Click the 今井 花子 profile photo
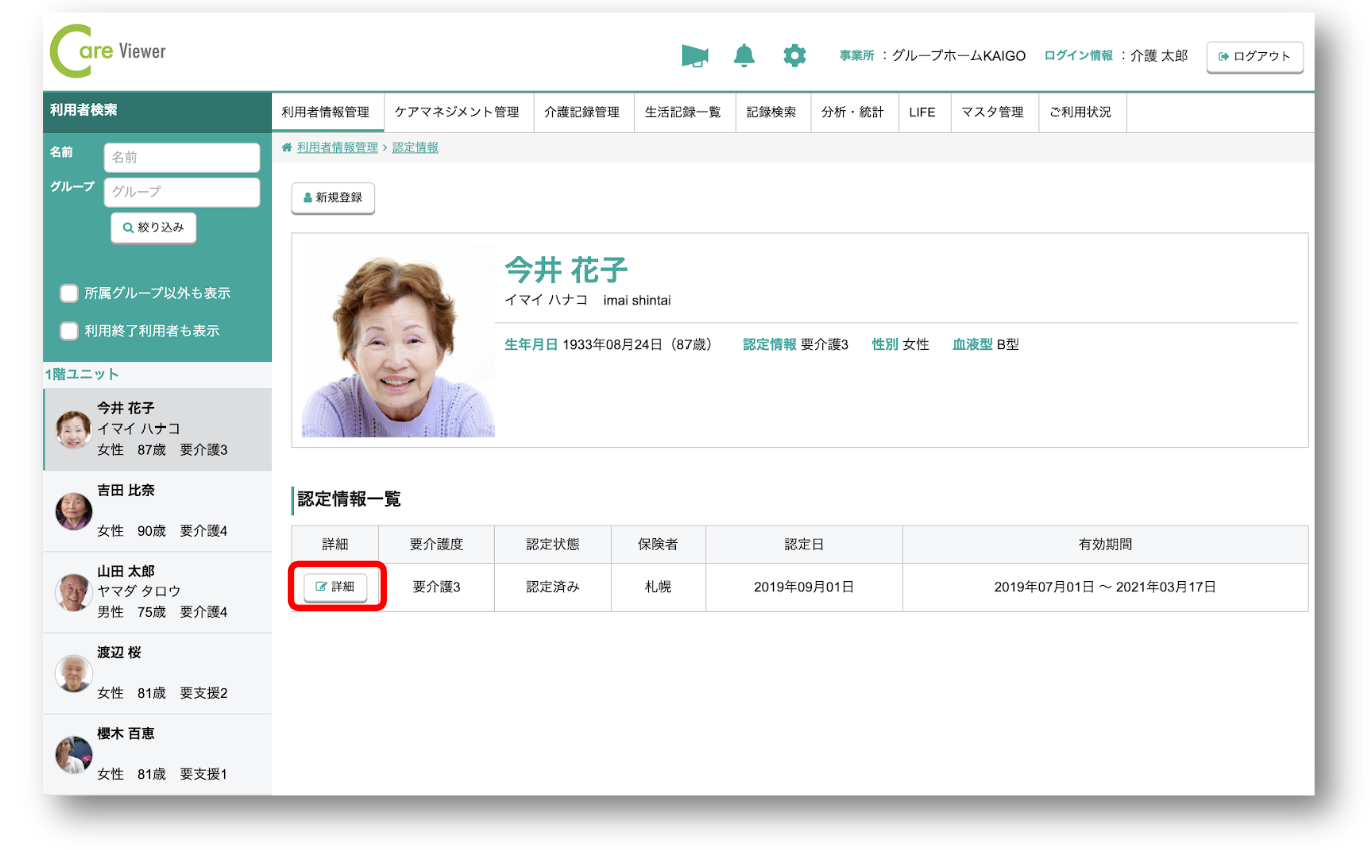This screenshot has width=1370, height=850. (398, 341)
